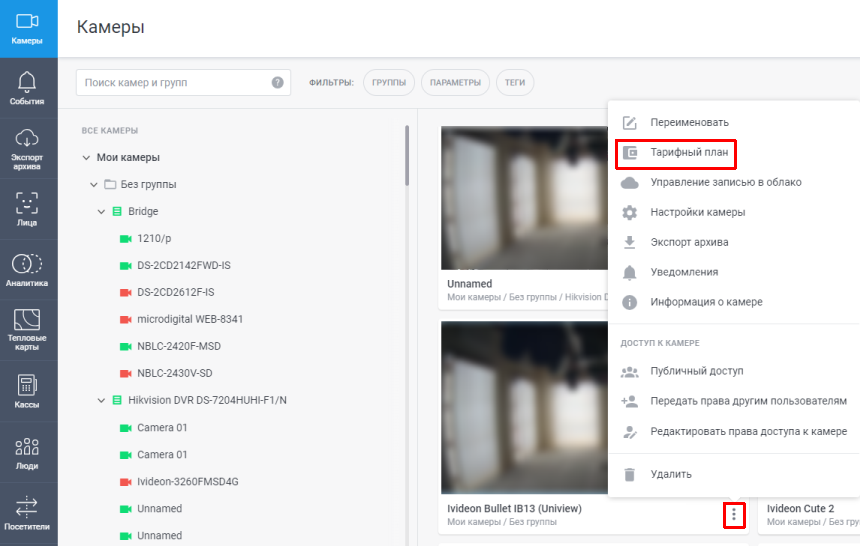Select DS-2CD2142FWD-IS in the tree

pos(184,266)
